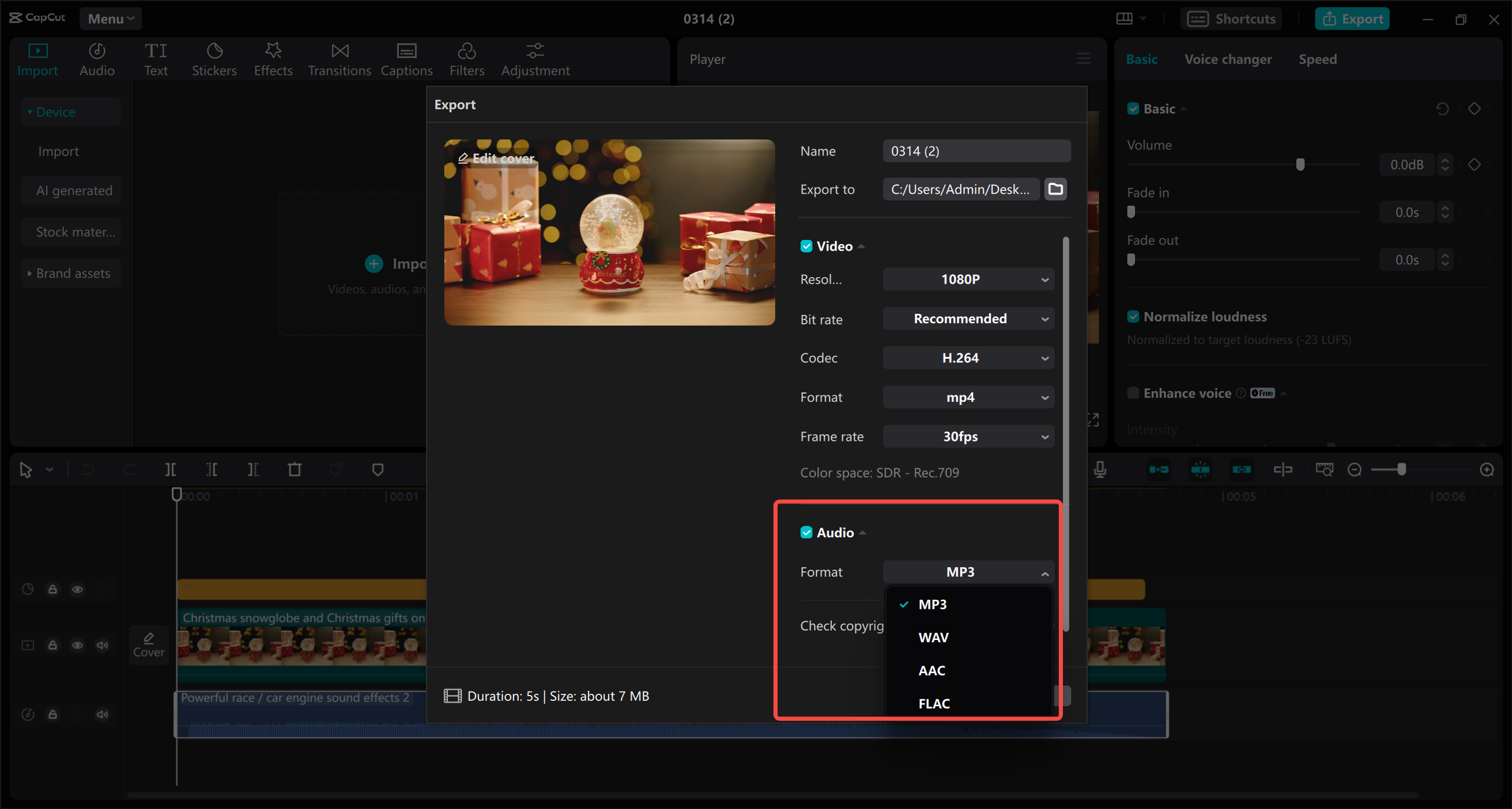
Task: Open the Resolution dropdown showing 1080P
Action: [x=968, y=279]
